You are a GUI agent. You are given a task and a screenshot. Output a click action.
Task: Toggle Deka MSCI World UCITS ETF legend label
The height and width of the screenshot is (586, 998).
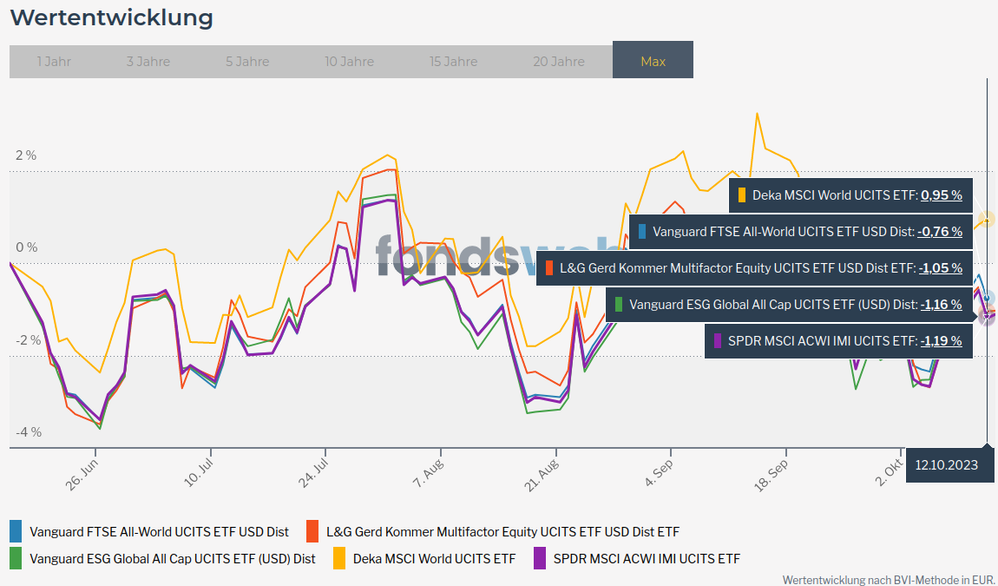pyautogui.click(x=436, y=558)
